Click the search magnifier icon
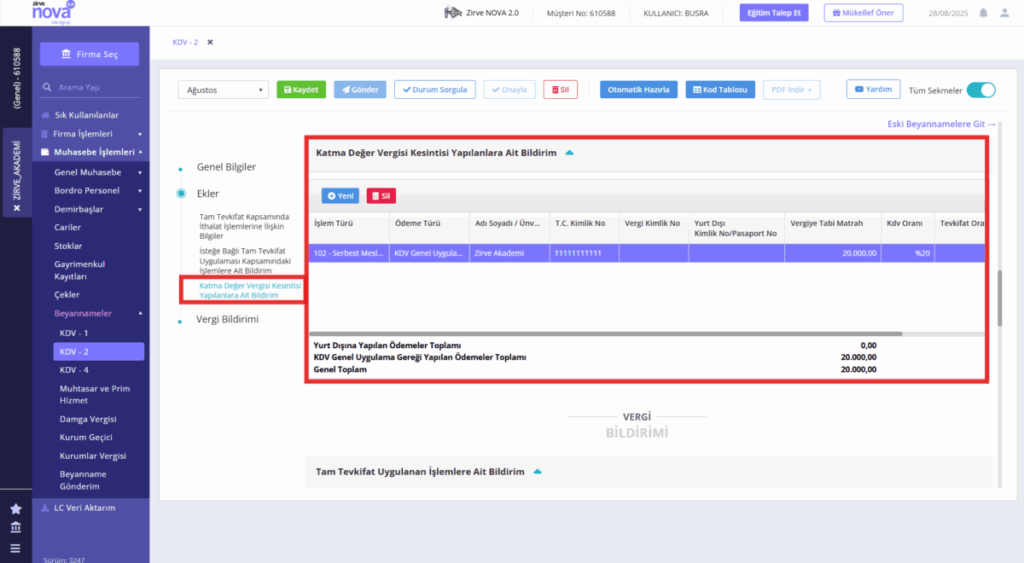1024x563 pixels. point(47,87)
